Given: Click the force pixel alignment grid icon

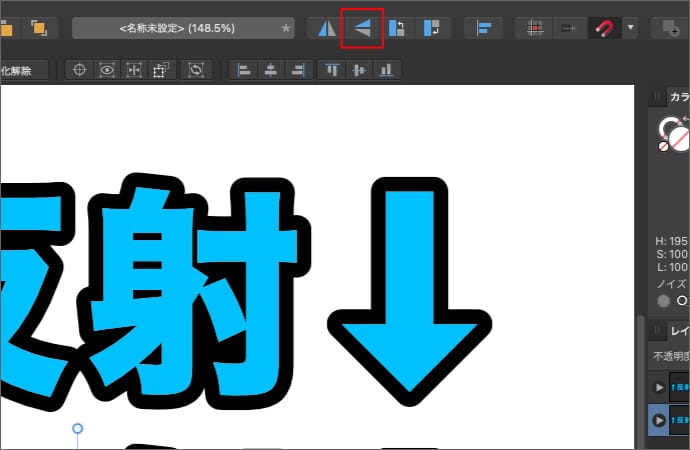Looking at the screenshot, I should coord(535,28).
